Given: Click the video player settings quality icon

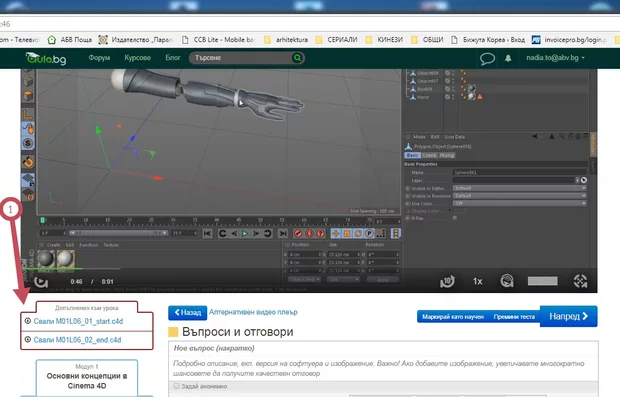Looking at the screenshot, I should point(507,281).
